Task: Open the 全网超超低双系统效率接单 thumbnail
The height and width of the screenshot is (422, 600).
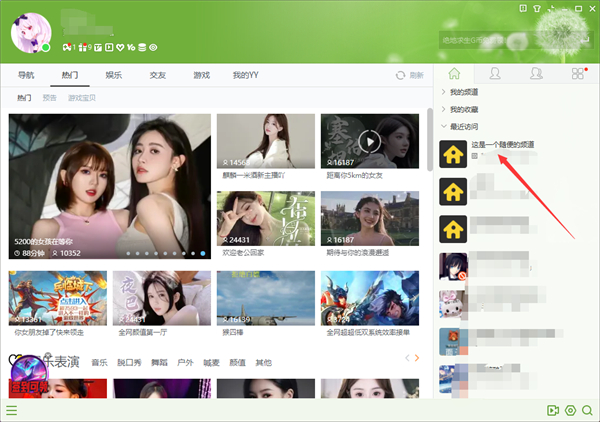Action: (x=370, y=298)
